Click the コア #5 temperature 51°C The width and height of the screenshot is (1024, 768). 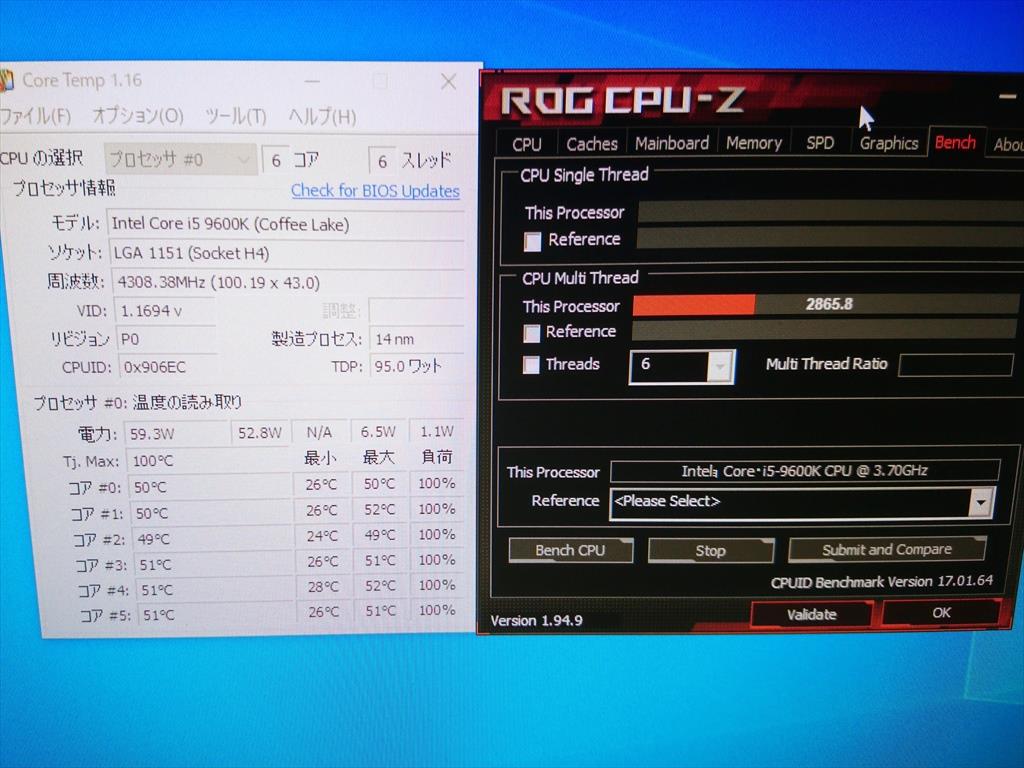216,615
